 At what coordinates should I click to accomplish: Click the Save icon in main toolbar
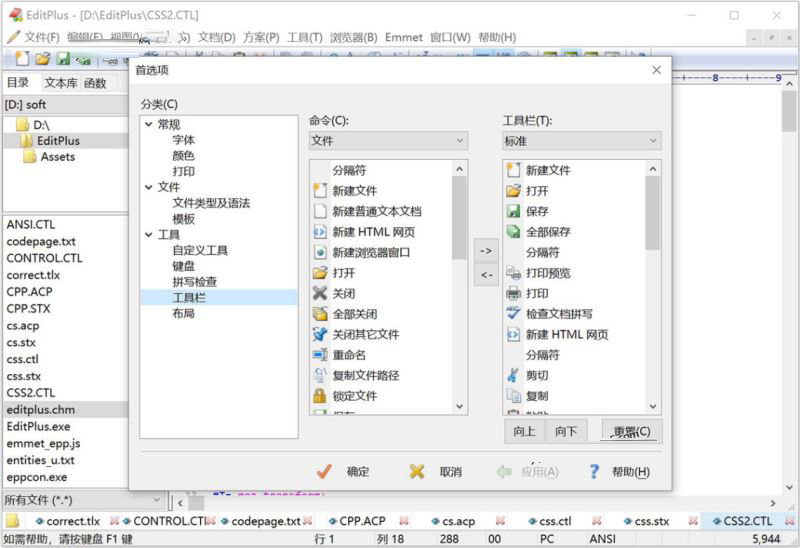tap(63, 59)
